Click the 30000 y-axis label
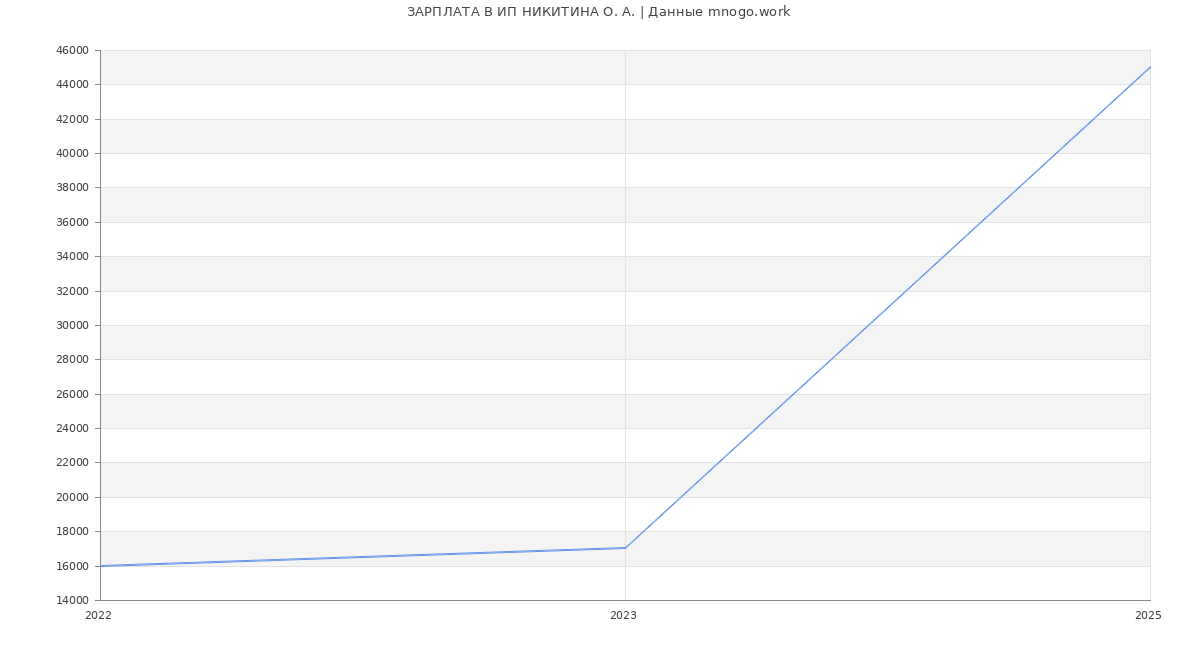 click(x=72, y=325)
